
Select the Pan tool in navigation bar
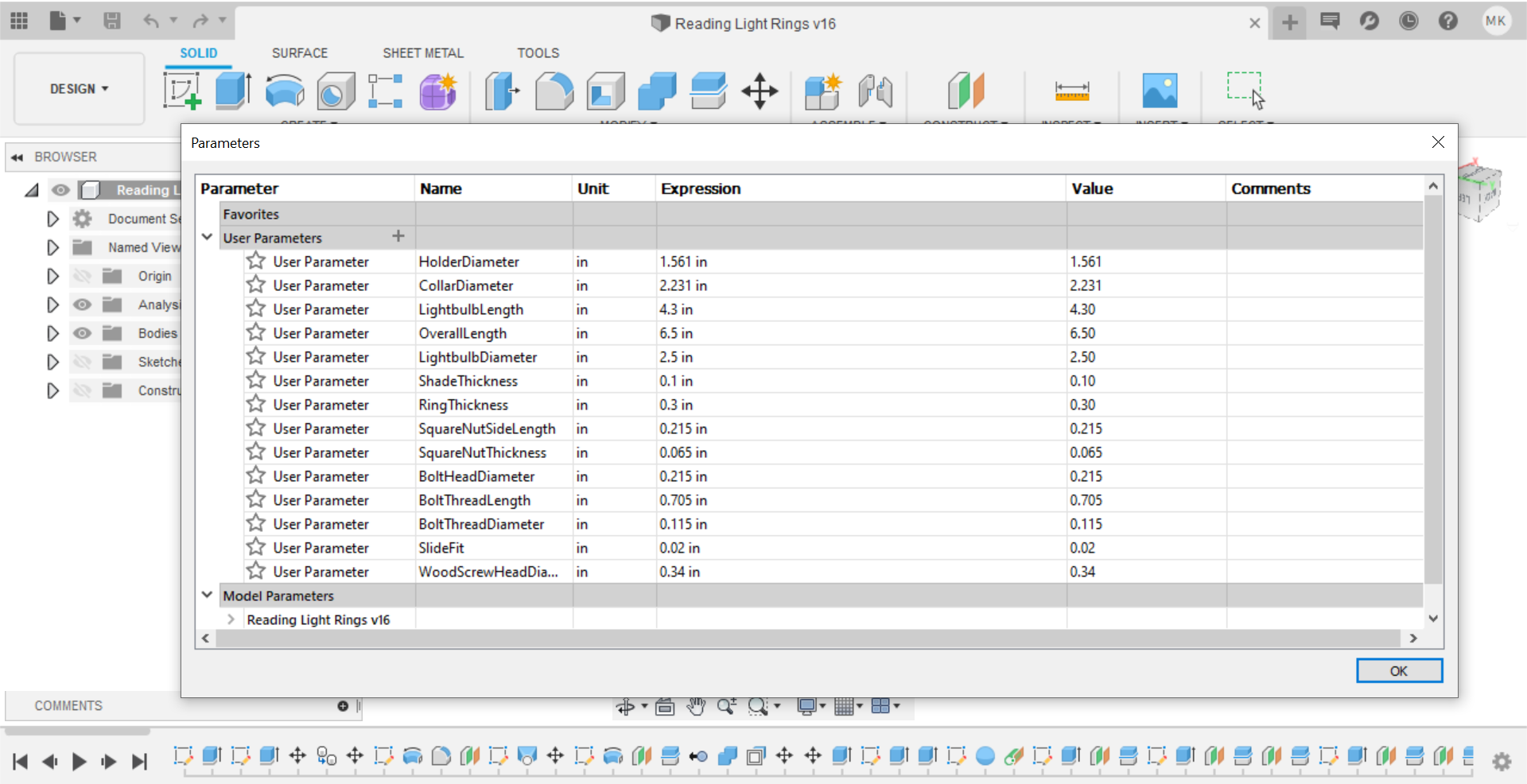[696, 706]
